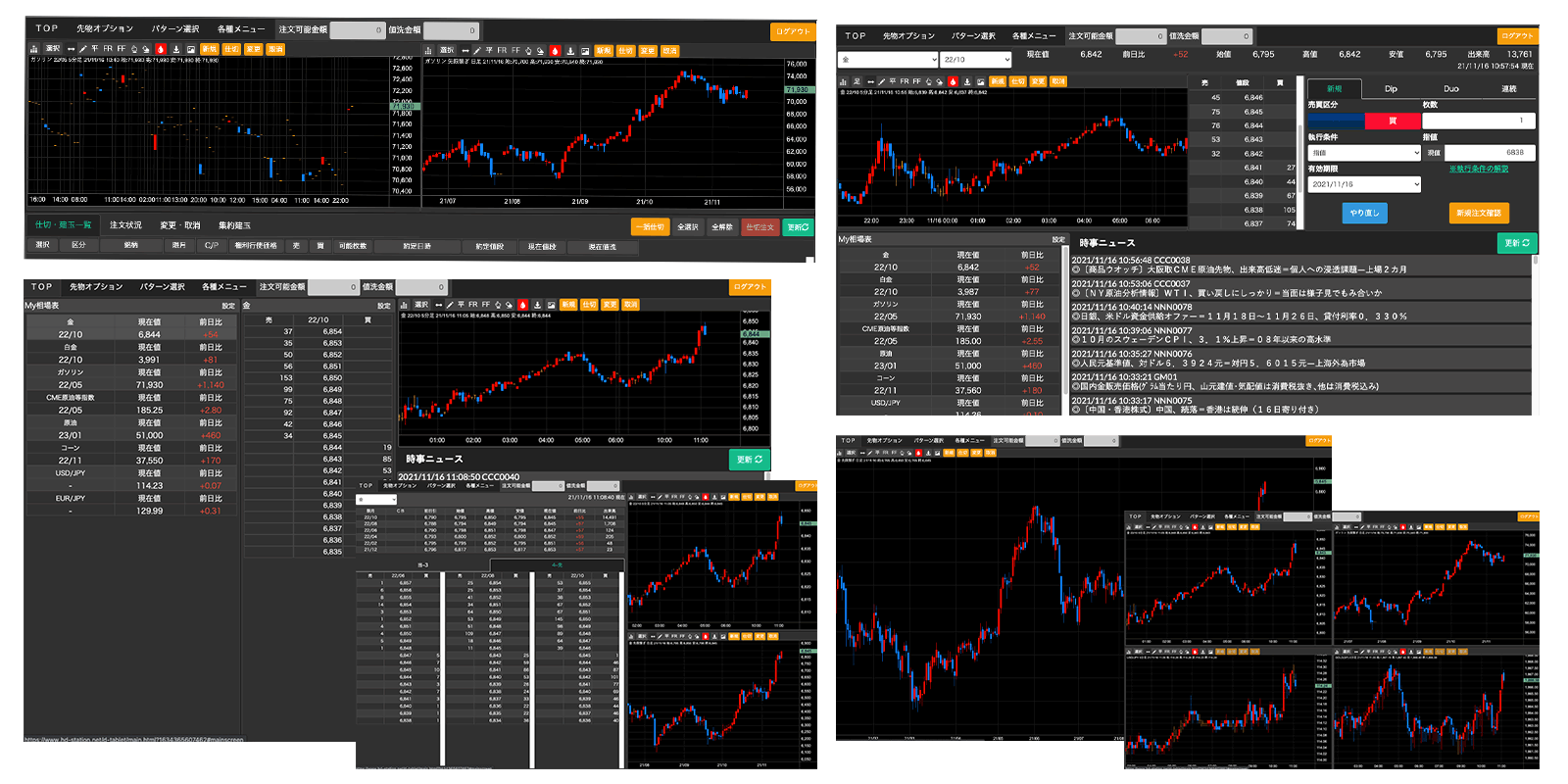Open the ※執行条件の解説 link

[1478, 169]
